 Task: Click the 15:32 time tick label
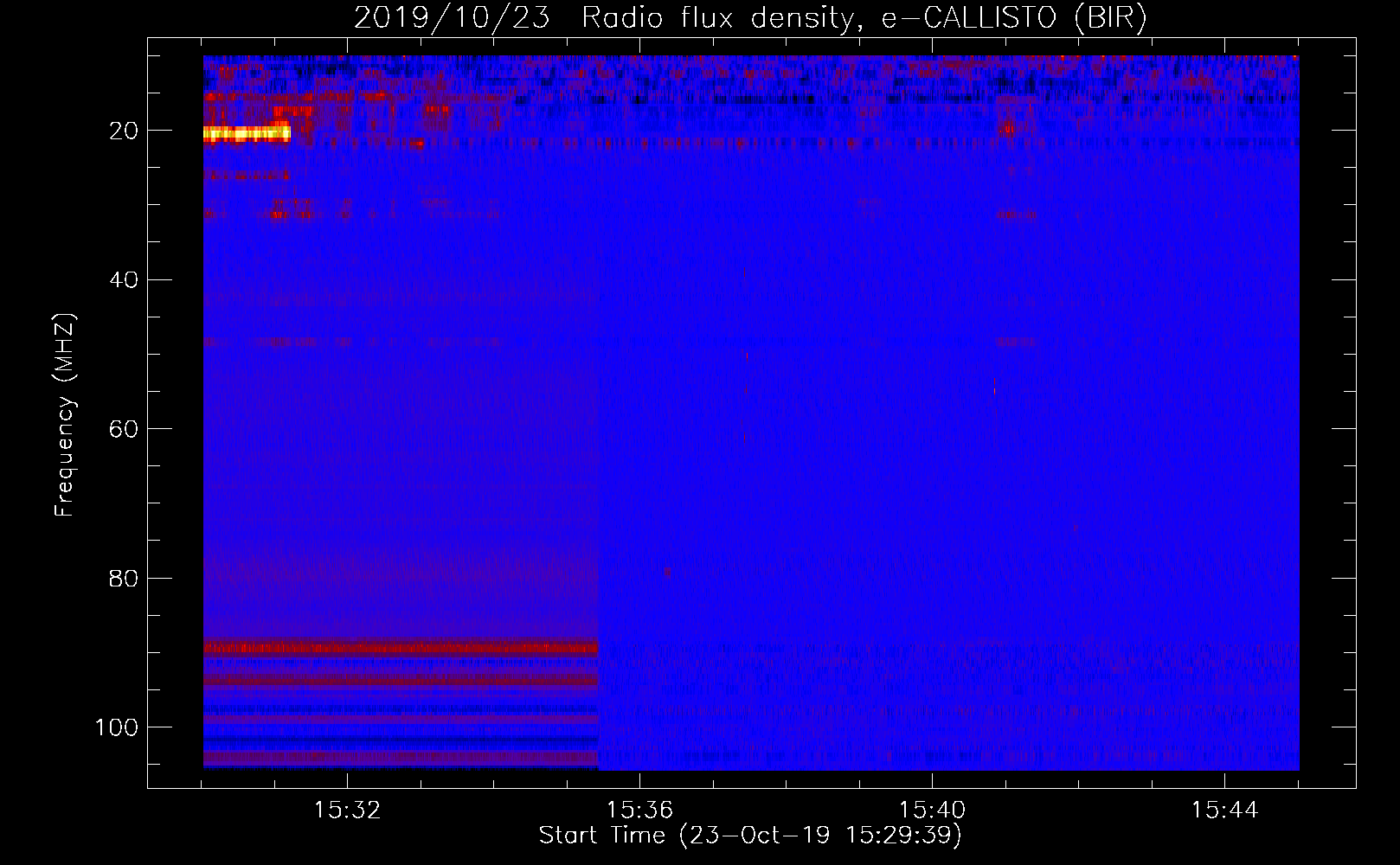coord(347,811)
